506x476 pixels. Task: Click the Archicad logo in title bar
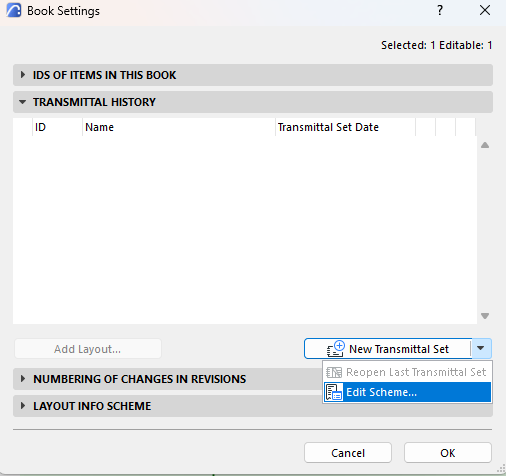[14, 10]
